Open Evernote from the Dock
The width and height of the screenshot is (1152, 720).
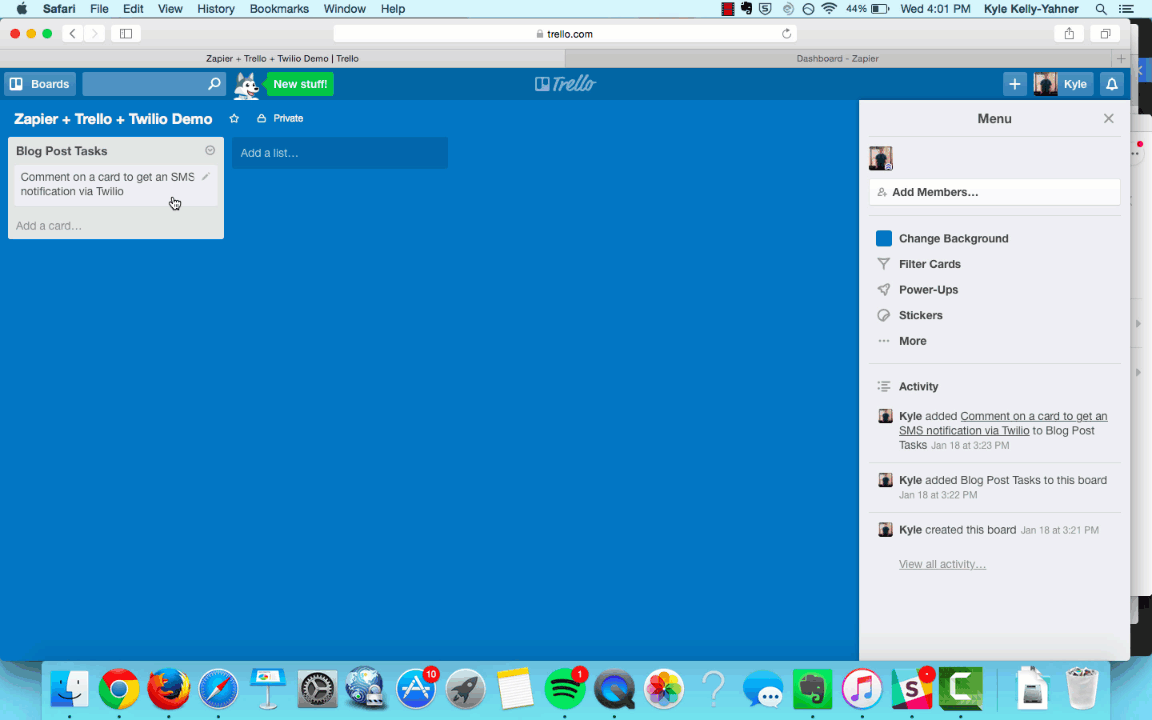click(x=812, y=689)
